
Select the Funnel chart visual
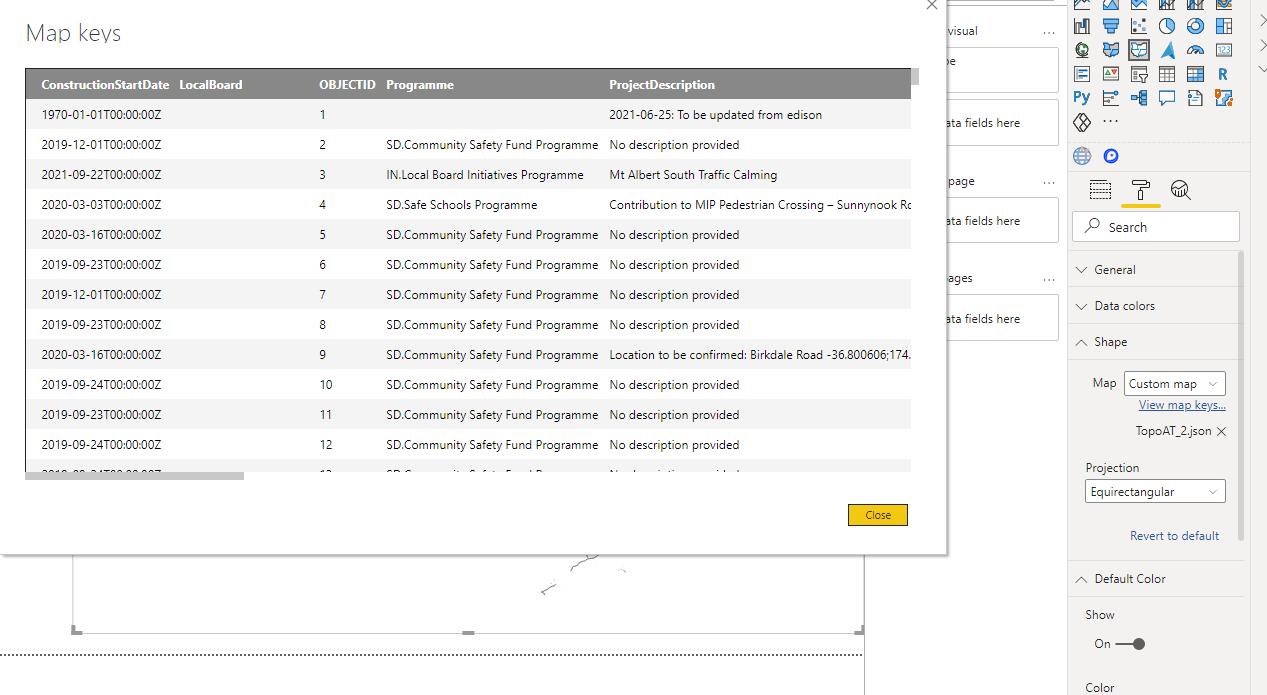[x=1110, y=26]
